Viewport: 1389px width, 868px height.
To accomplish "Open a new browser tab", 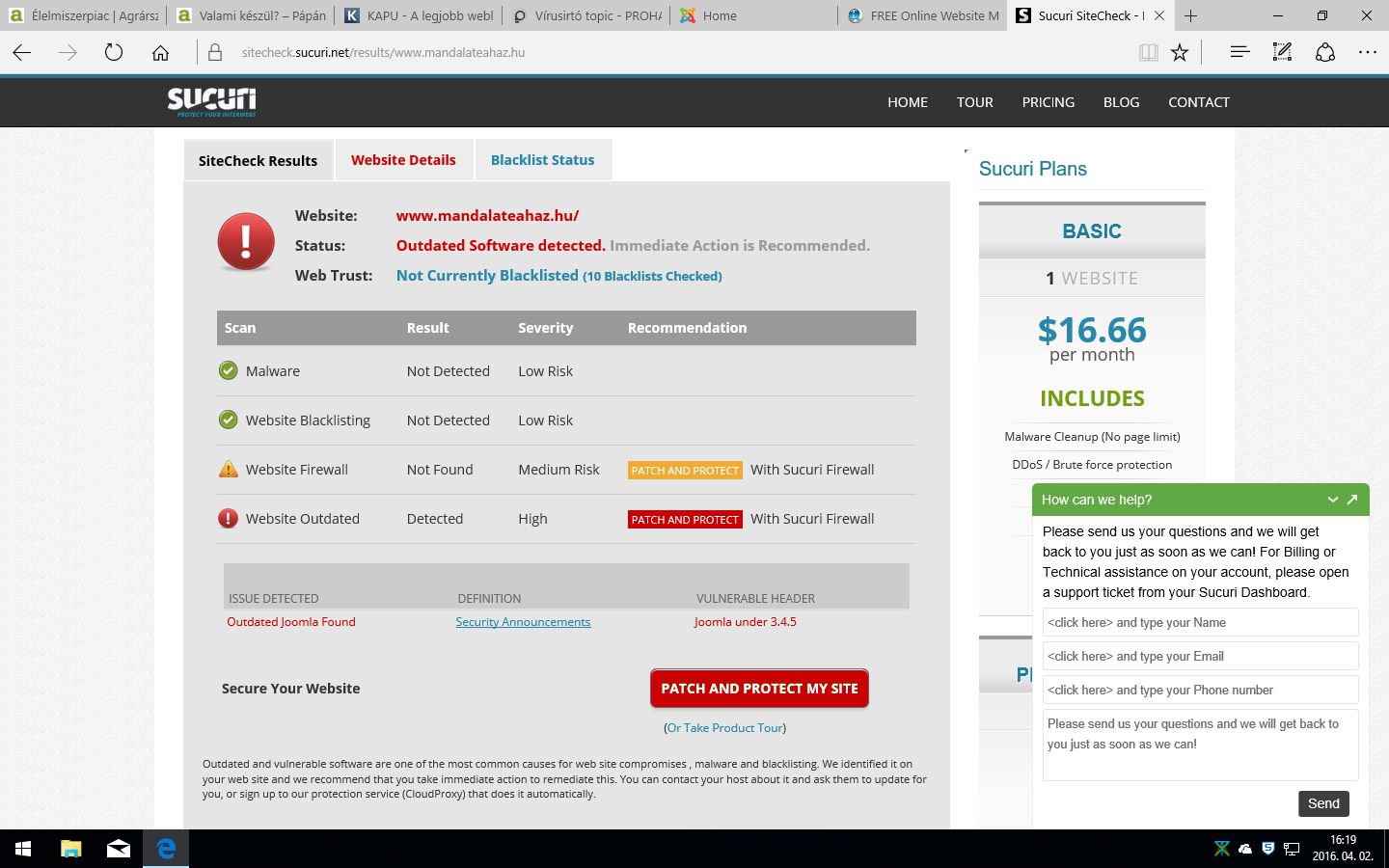I will 1191,15.
